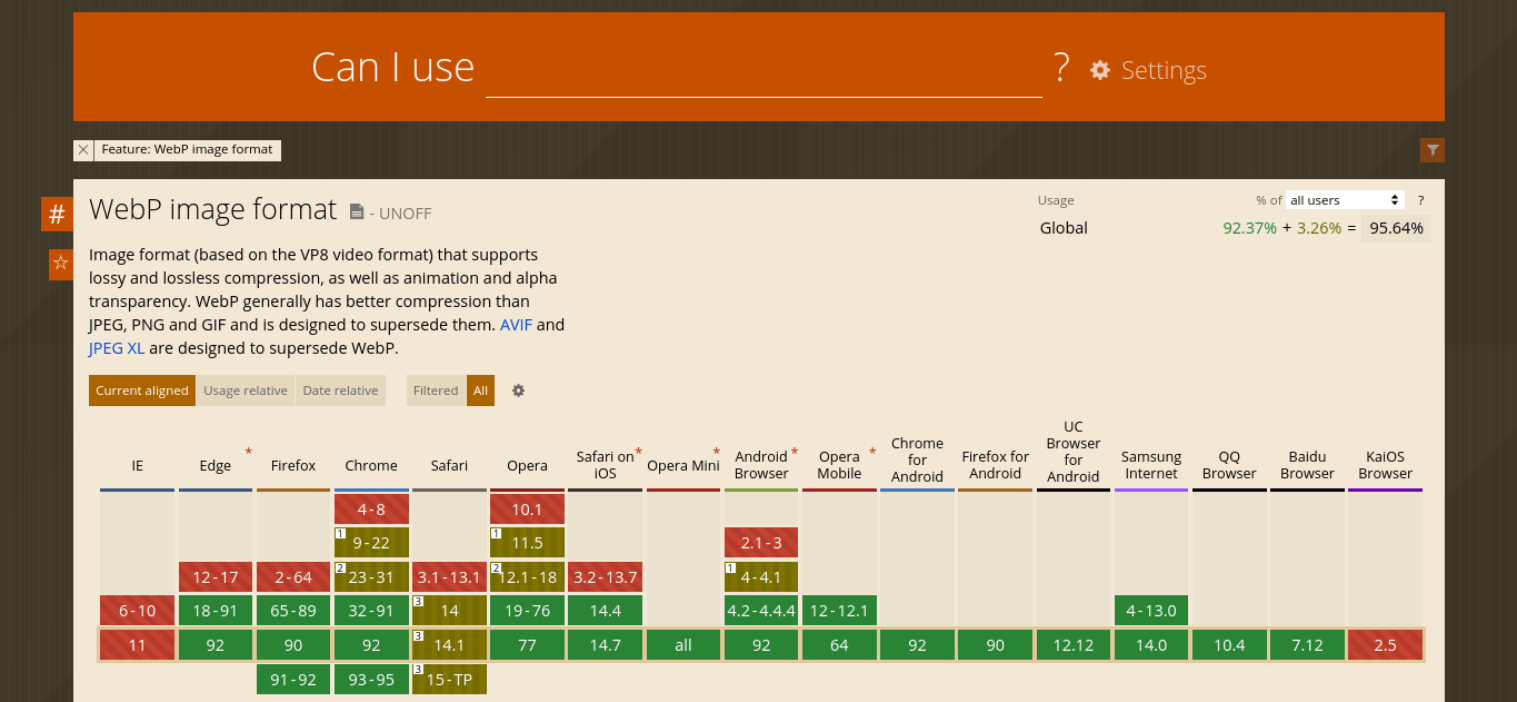Click the Opera Mobile column header

pyautogui.click(x=839, y=465)
